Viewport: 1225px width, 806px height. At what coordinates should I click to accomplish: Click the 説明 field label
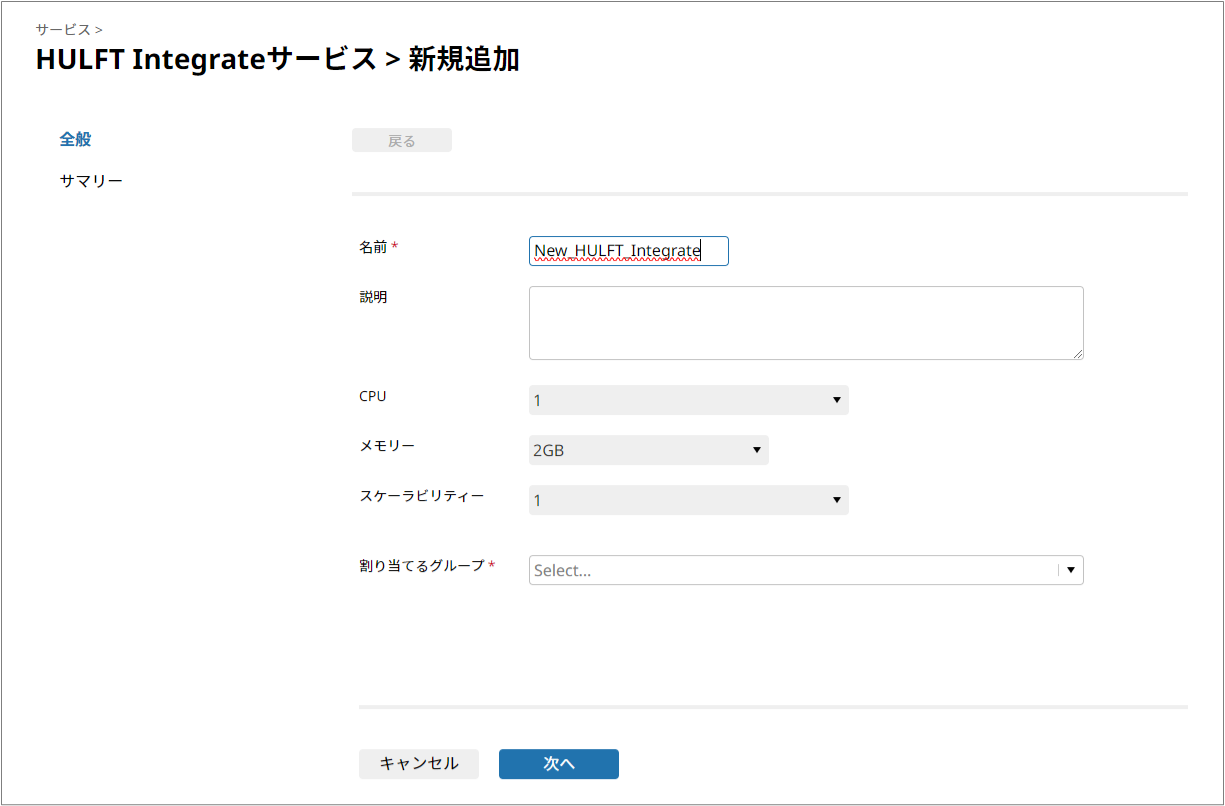[373, 297]
